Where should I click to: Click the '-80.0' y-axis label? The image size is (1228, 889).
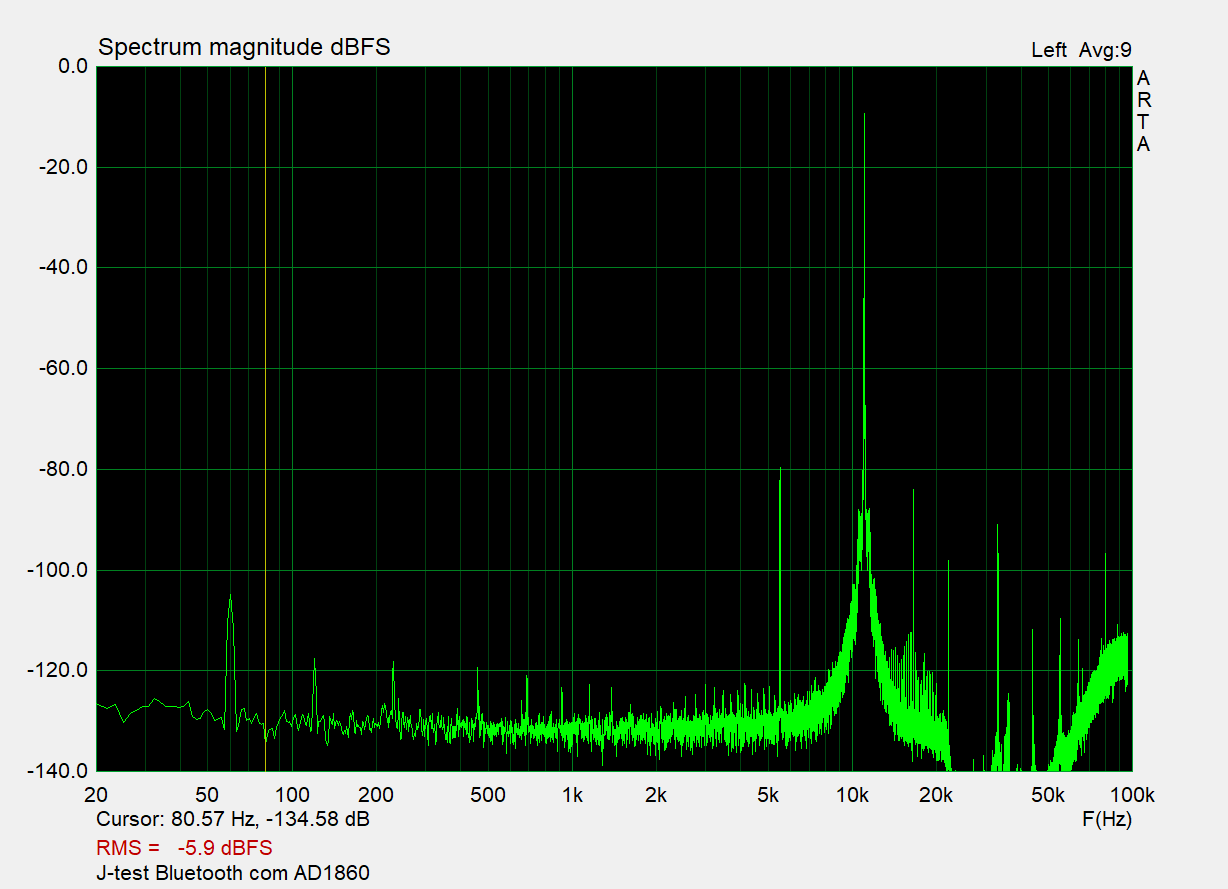click(x=64, y=469)
